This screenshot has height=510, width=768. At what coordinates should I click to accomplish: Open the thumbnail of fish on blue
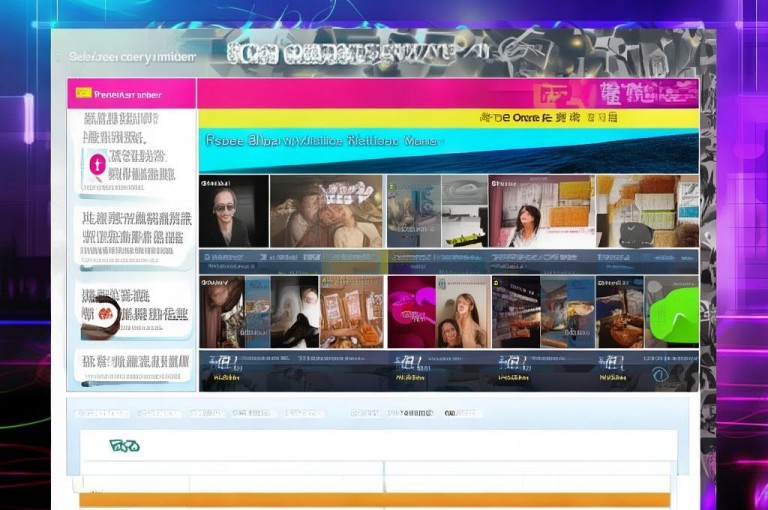click(568, 312)
